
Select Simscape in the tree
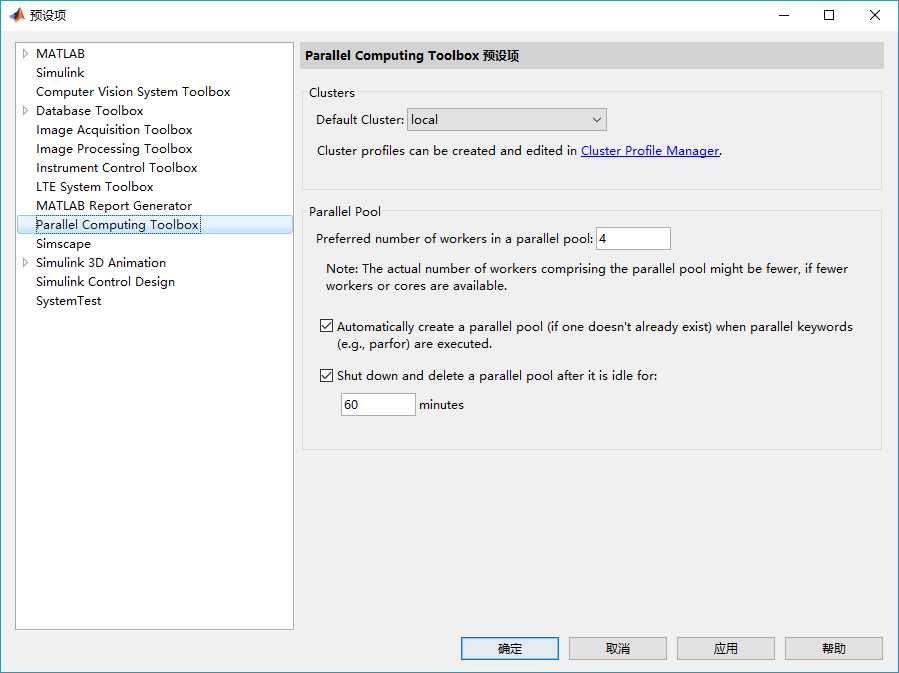tap(63, 244)
